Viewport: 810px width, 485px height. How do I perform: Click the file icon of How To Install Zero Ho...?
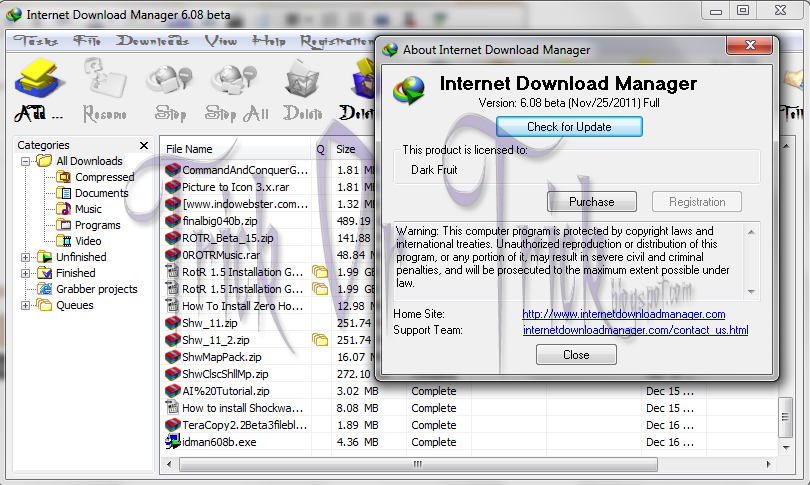[x=172, y=306]
